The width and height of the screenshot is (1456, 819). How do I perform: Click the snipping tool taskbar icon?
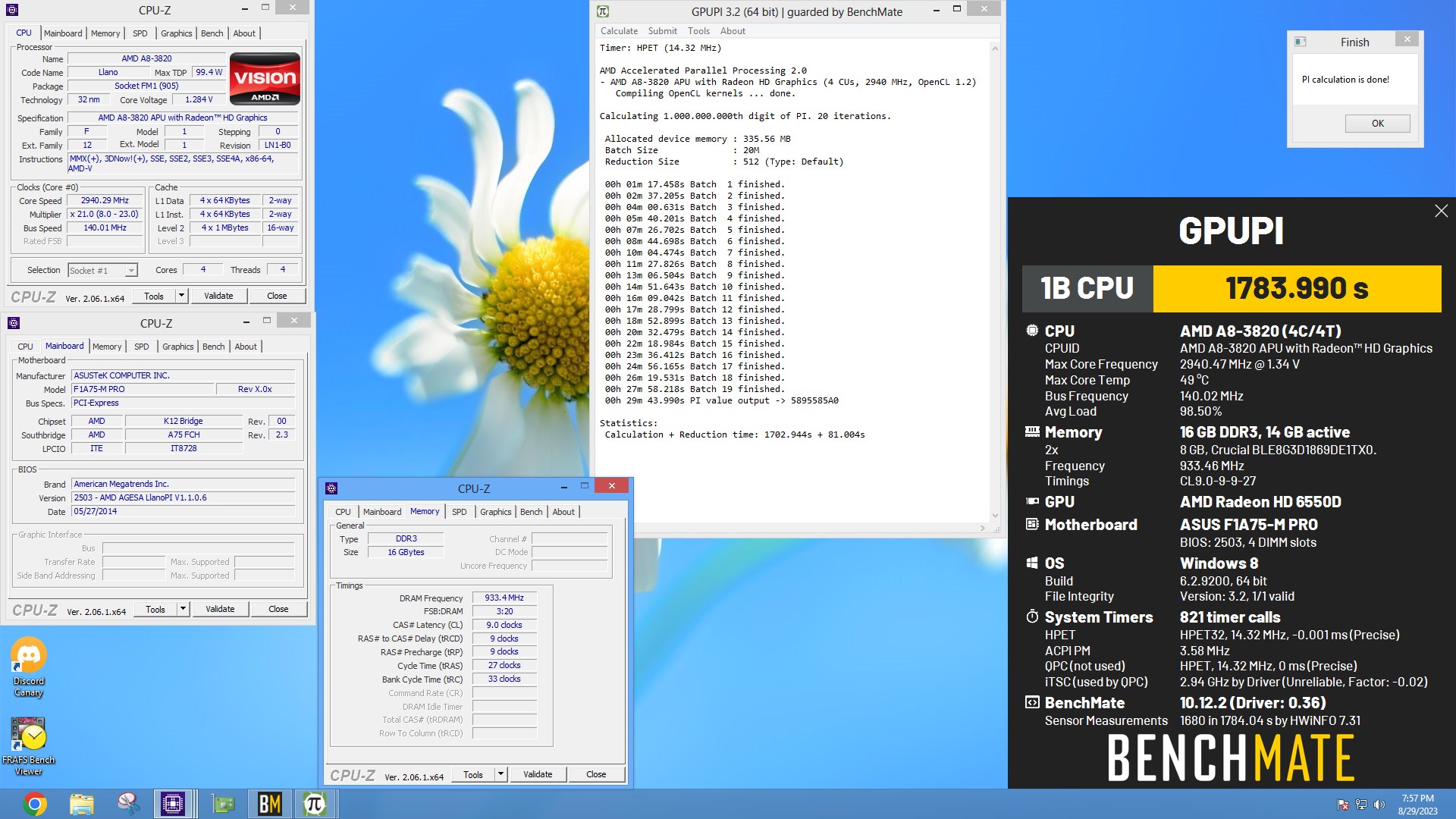pyautogui.click(x=127, y=804)
